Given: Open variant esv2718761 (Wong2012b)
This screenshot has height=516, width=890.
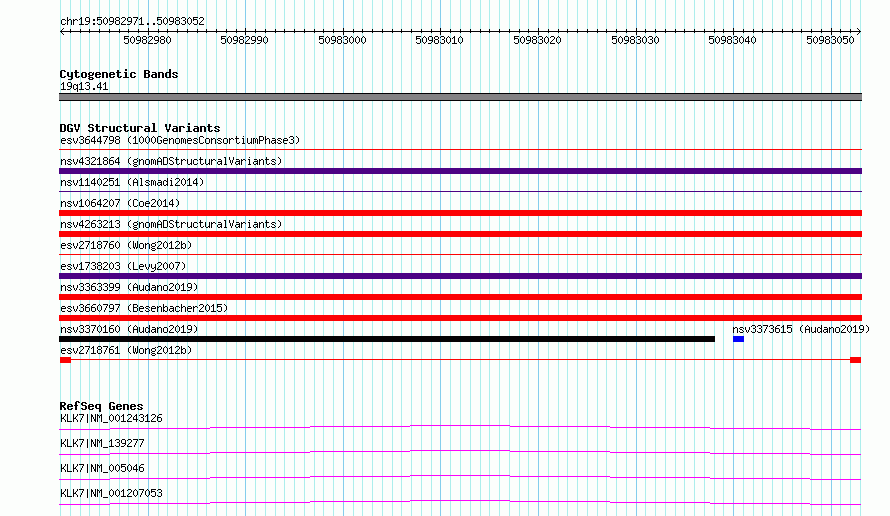Looking at the screenshot, I should tap(126, 350).
